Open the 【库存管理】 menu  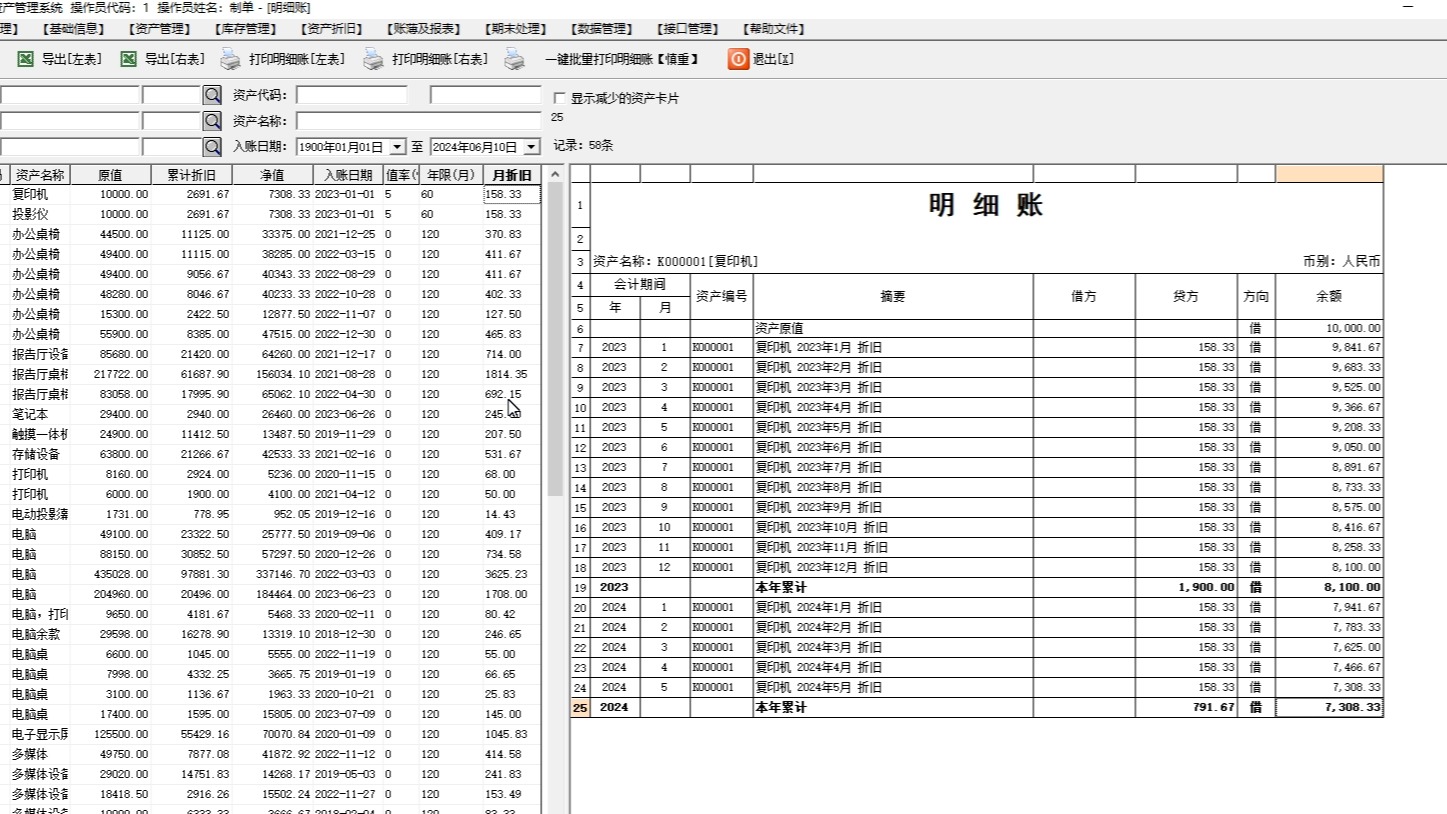[x=246, y=29]
